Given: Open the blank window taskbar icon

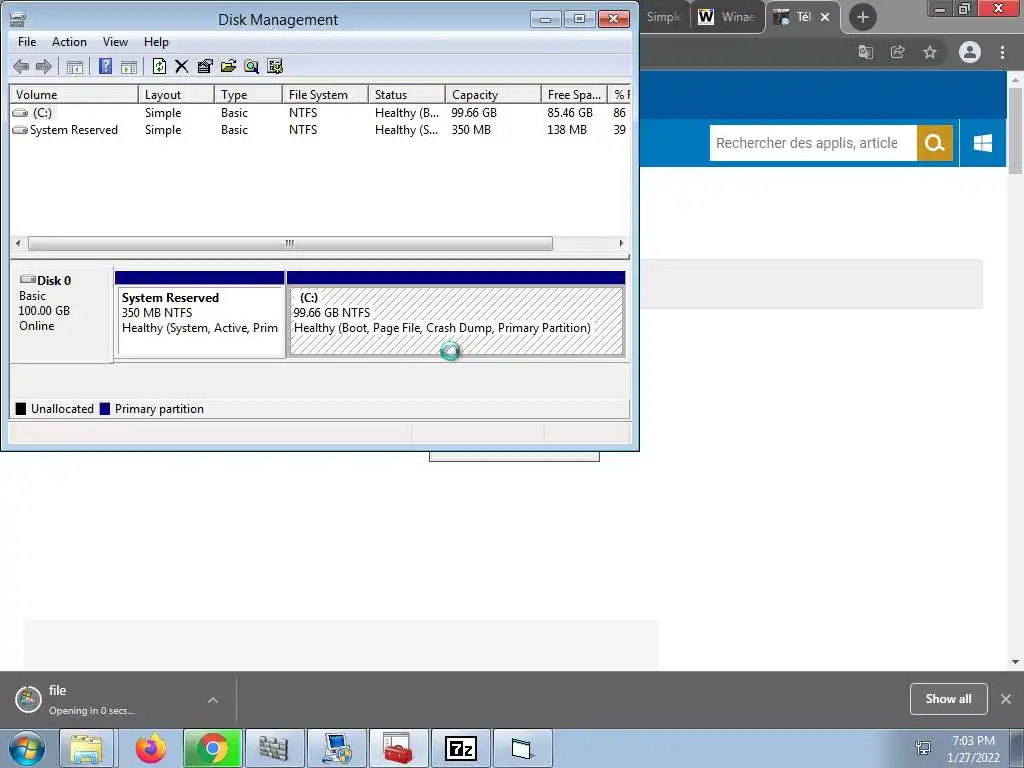Looking at the screenshot, I should coord(522,748).
